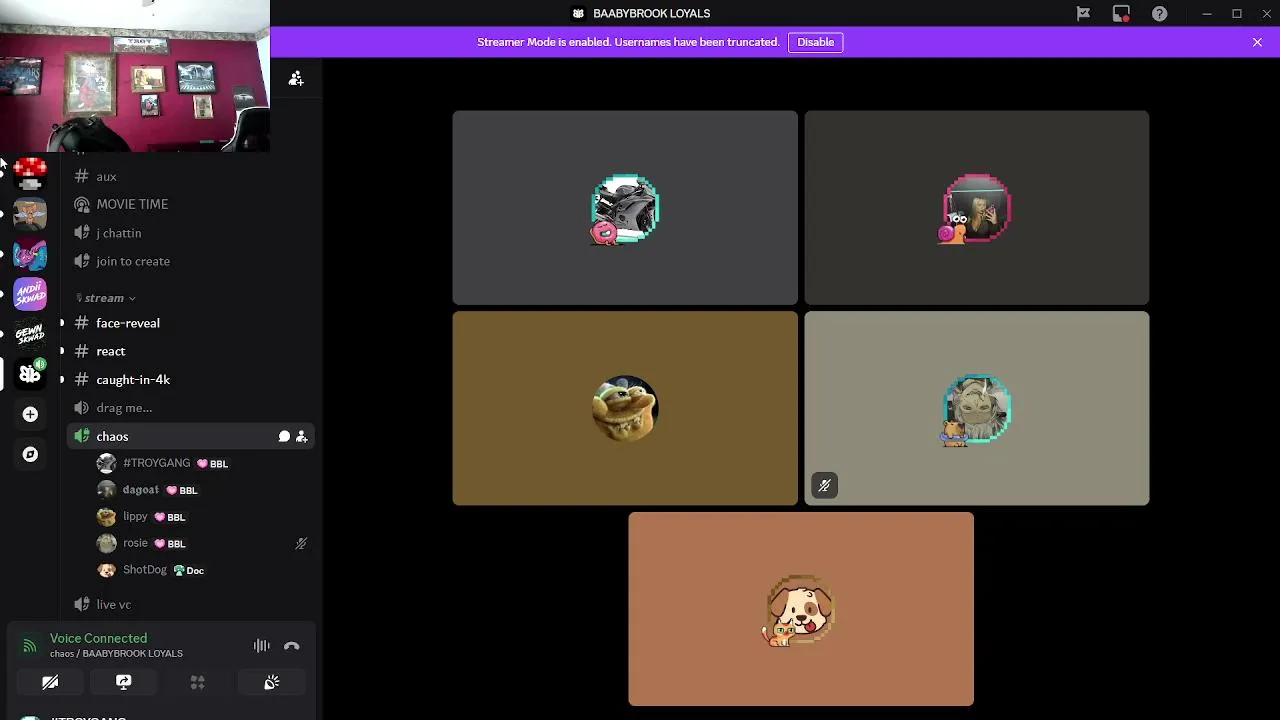Image resolution: width=1280 pixels, height=720 pixels.
Task: Click the Doc tag next to ShotDog
Action: pos(189,570)
